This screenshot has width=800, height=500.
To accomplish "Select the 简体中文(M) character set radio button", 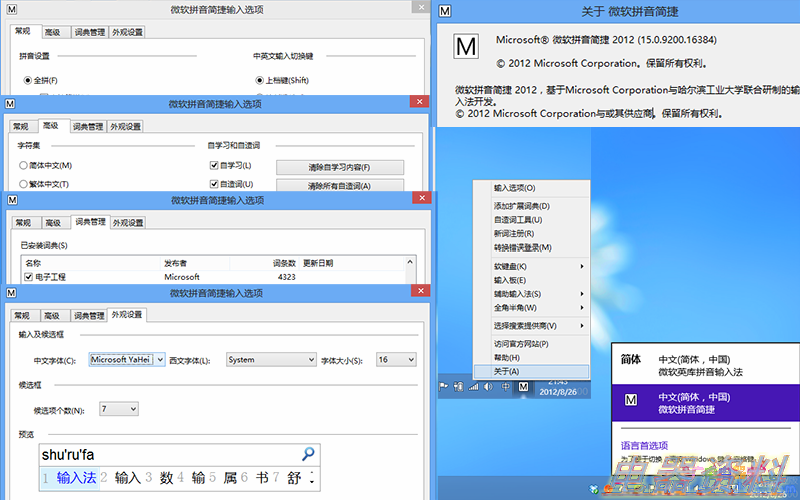I will 24,165.
